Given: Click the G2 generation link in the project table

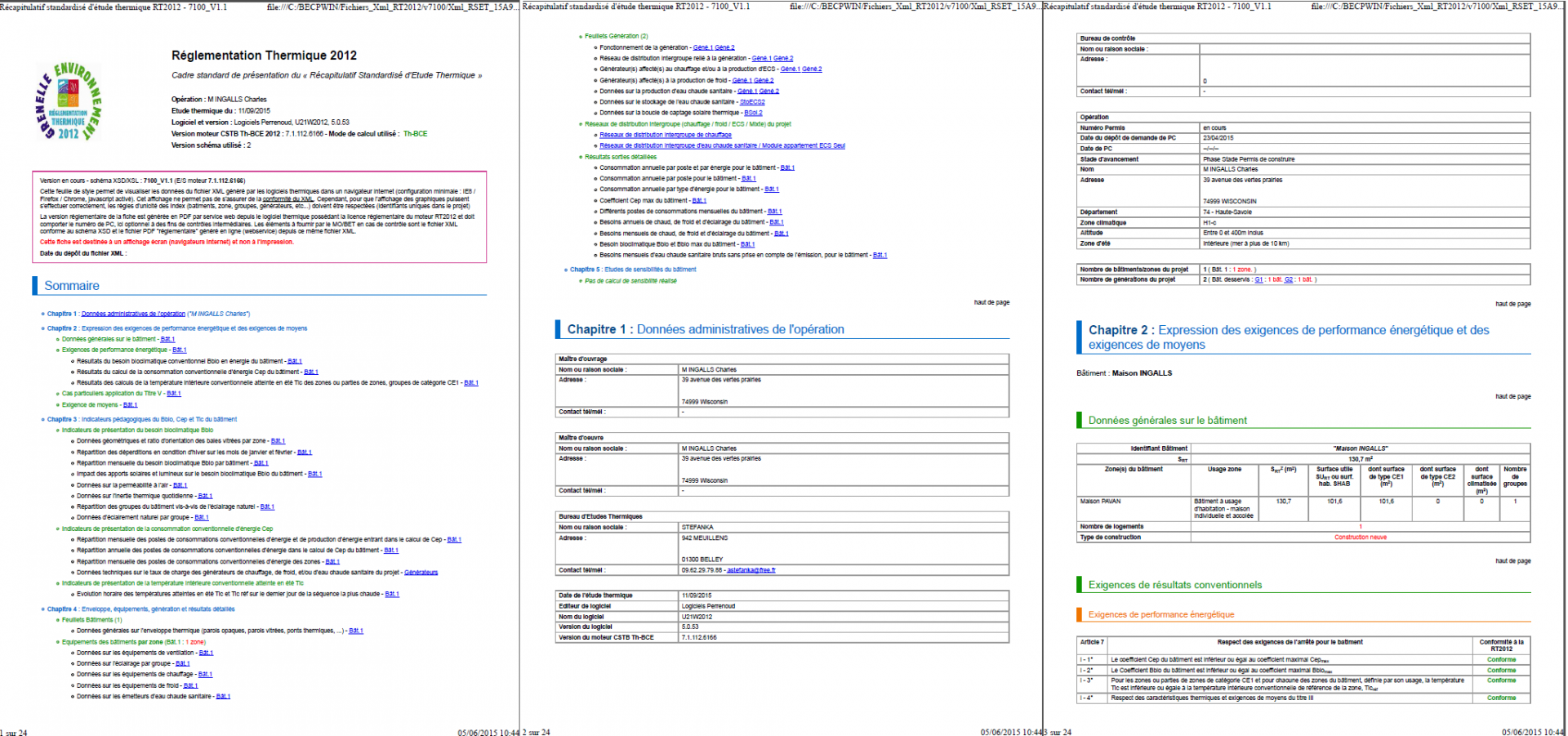Looking at the screenshot, I should point(1289,279).
